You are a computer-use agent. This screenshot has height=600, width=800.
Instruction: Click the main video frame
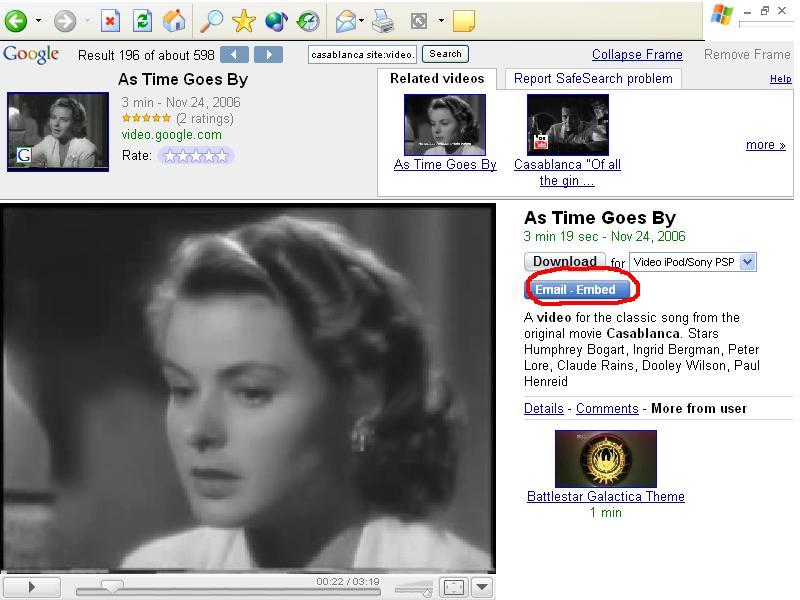point(248,388)
